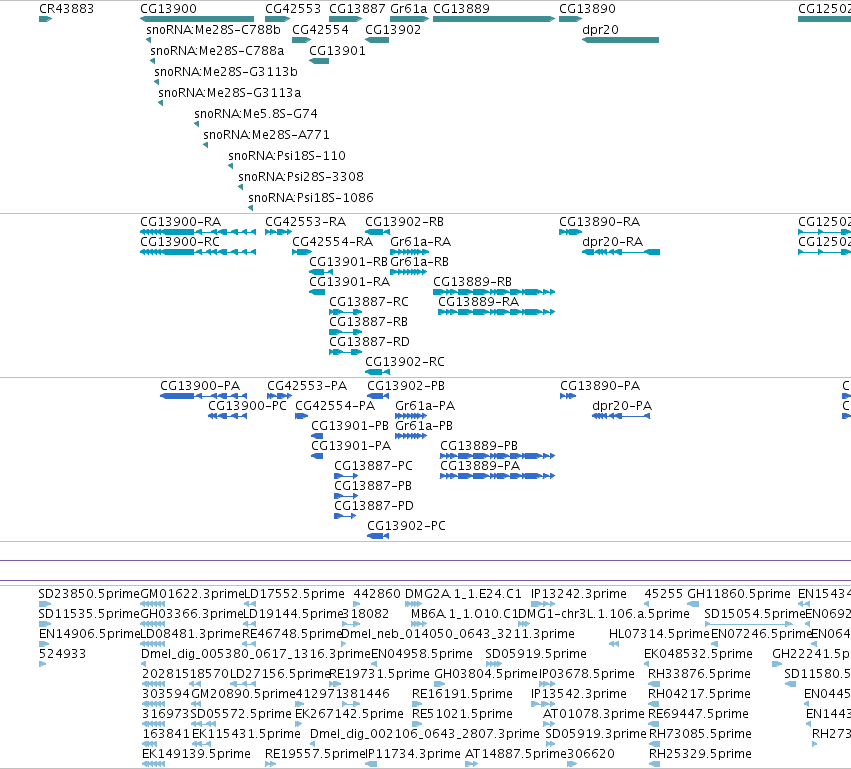The height and width of the screenshot is (769, 851).
Task: Click snoRNA:Psi18S-110 label
Action: tap(287, 156)
